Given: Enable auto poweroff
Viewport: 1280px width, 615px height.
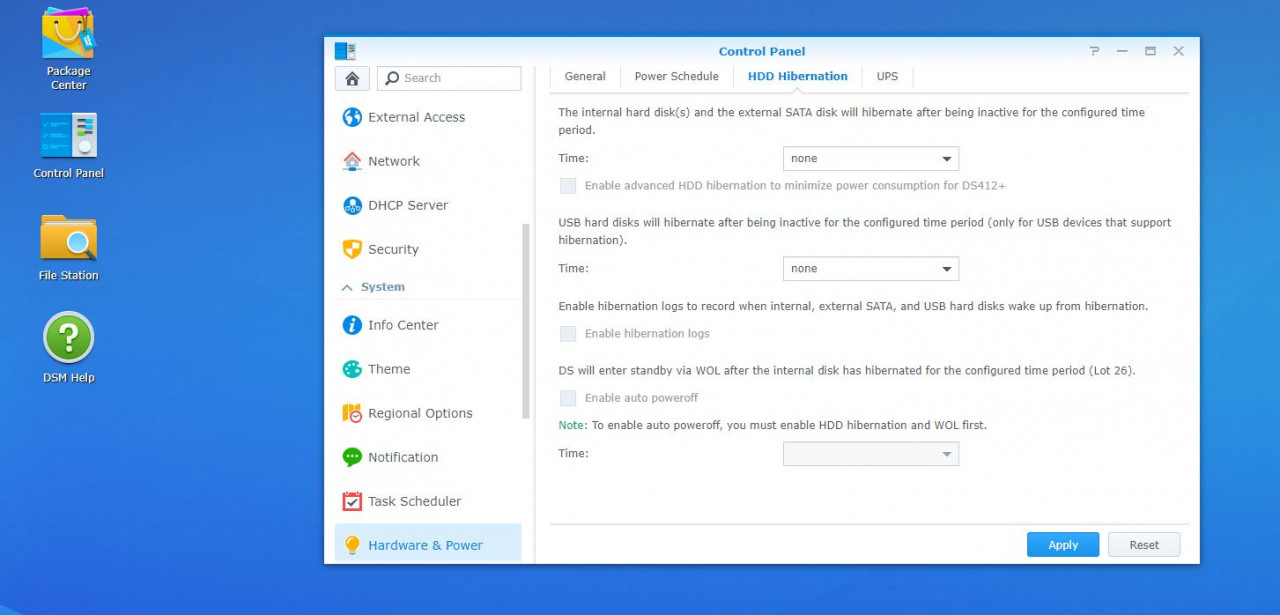Looking at the screenshot, I should 568,398.
